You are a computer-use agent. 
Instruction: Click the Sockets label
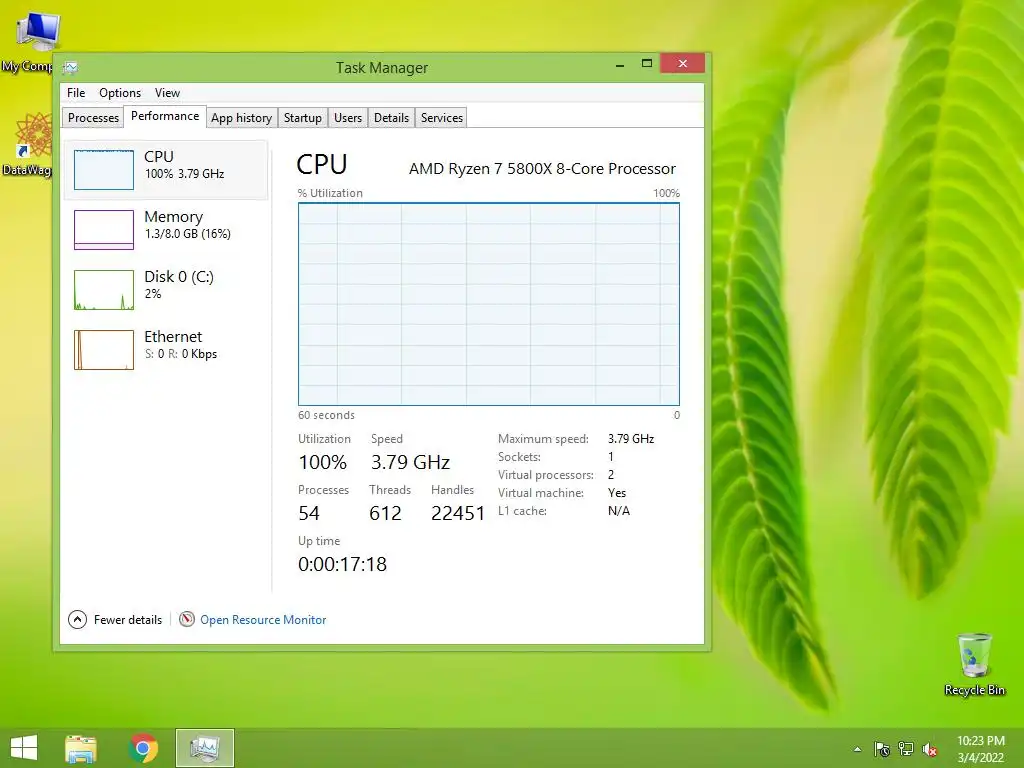pyautogui.click(x=519, y=456)
